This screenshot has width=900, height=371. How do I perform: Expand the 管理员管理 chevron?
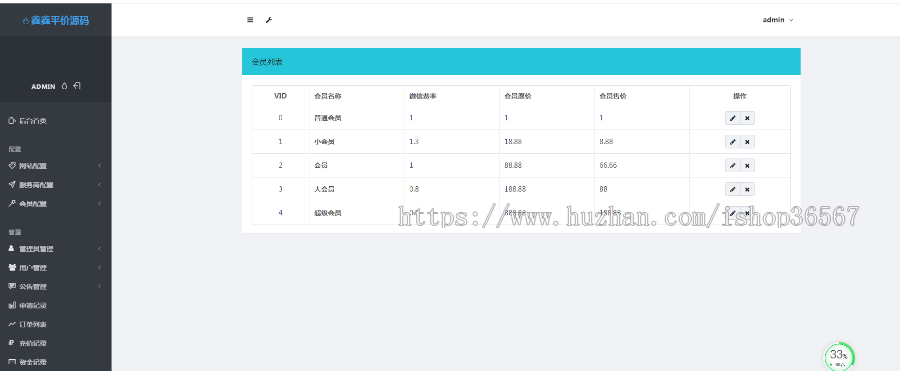[x=99, y=249]
